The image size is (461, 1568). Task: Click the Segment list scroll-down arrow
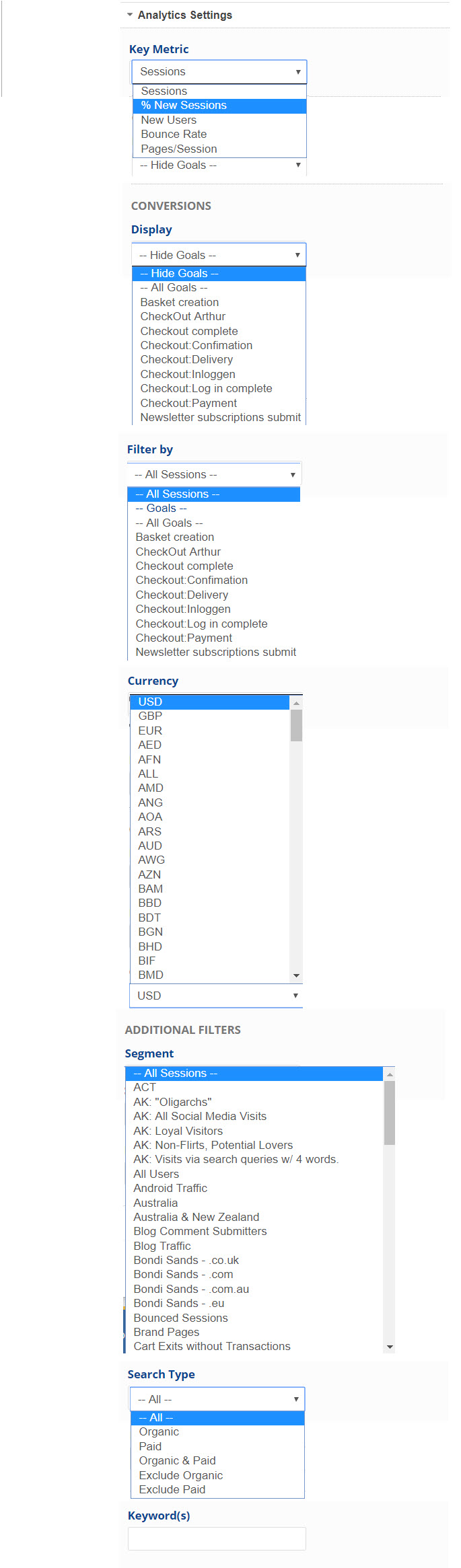point(390,1347)
